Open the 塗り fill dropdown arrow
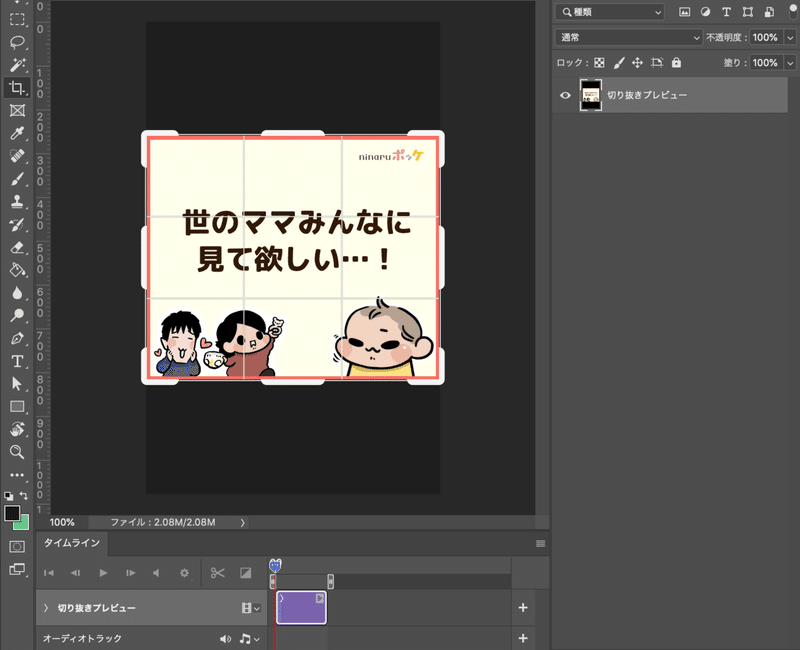This screenshot has height=650, width=800. pyautogui.click(x=790, y=63)
